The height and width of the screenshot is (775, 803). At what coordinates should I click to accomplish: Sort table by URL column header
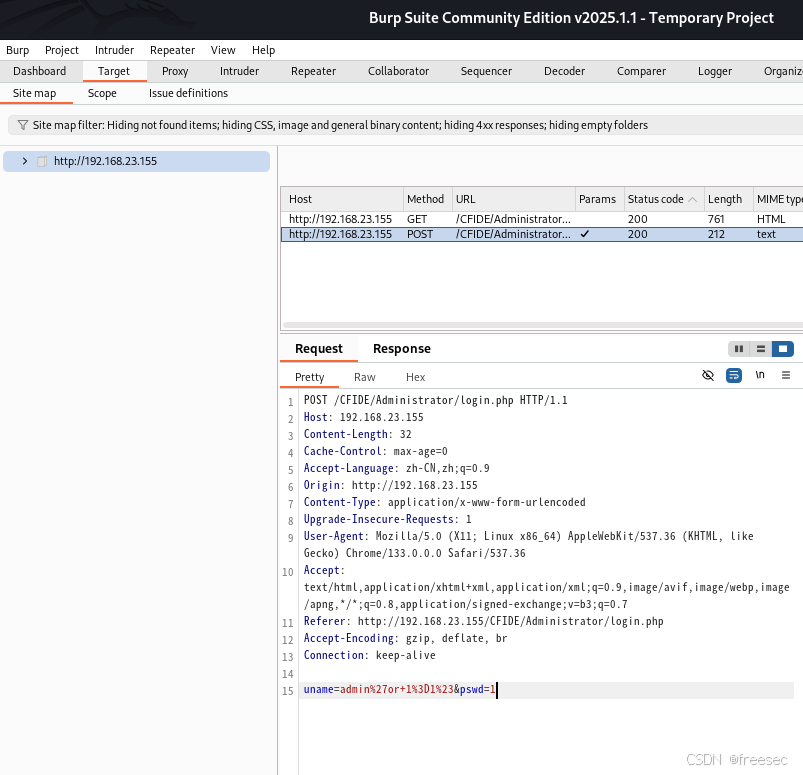pyautogui.click(x=513, y=199)
